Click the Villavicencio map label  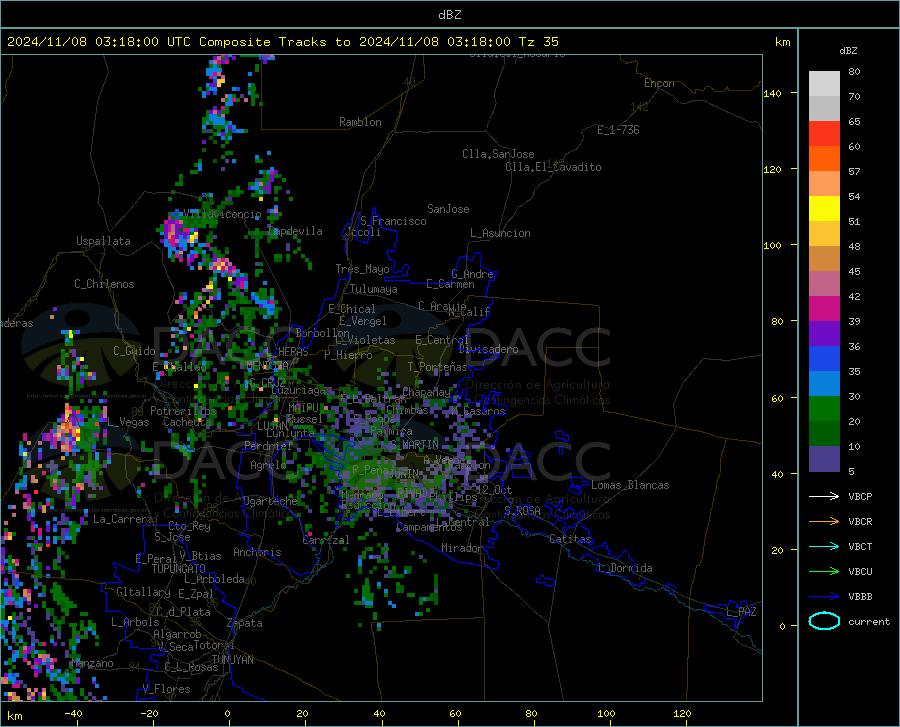(x=222, y=214)
